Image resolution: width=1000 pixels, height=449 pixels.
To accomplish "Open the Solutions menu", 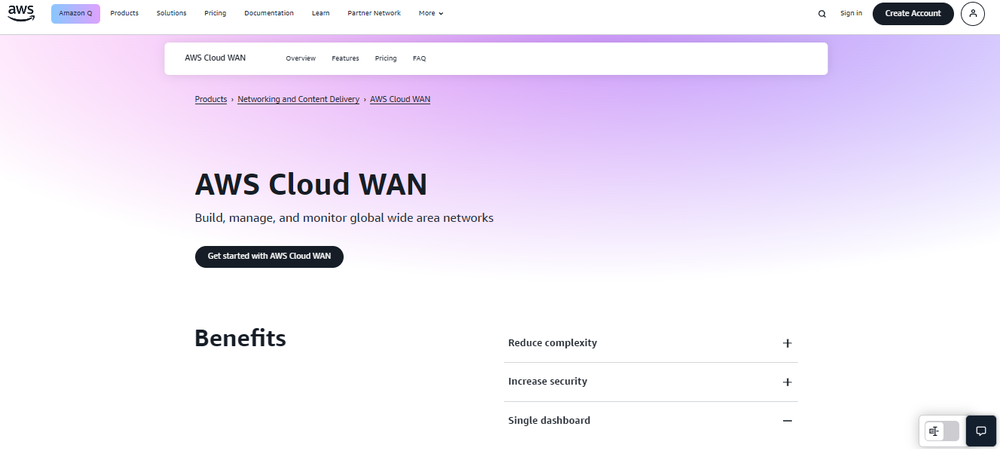I will pyautogui.click(x=172, y=13).
